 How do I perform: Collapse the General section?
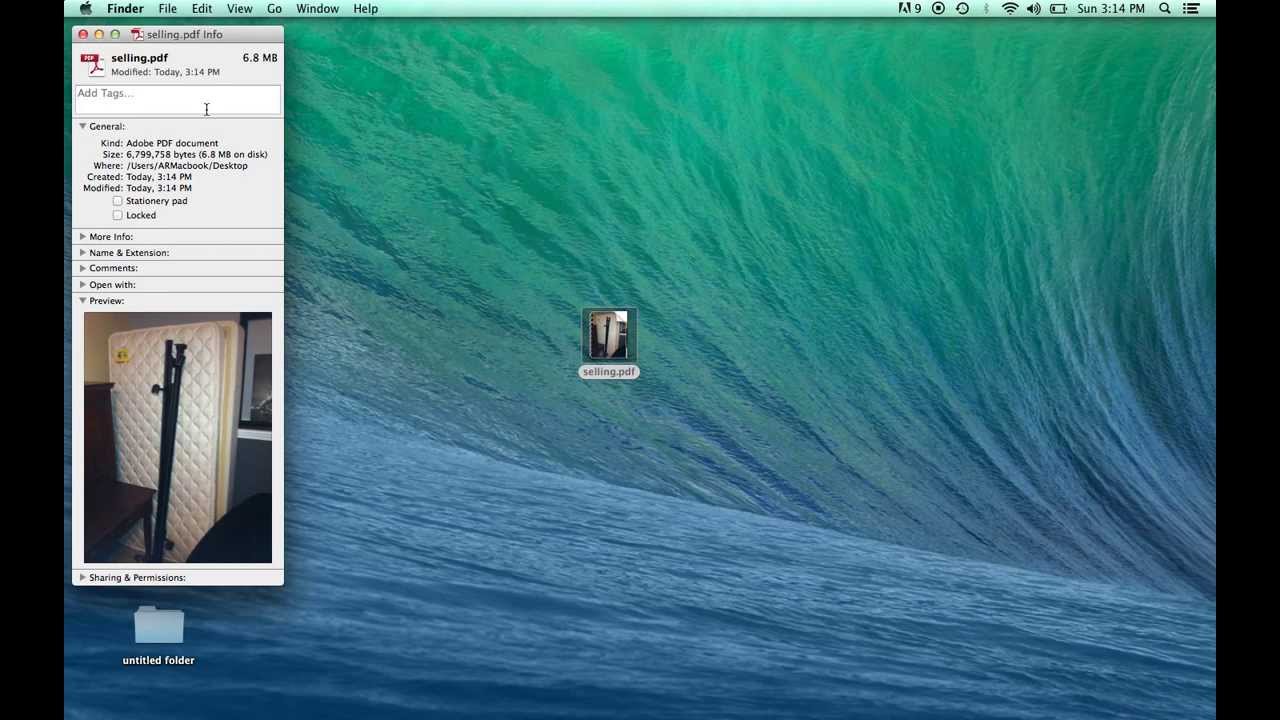[83, 127]
